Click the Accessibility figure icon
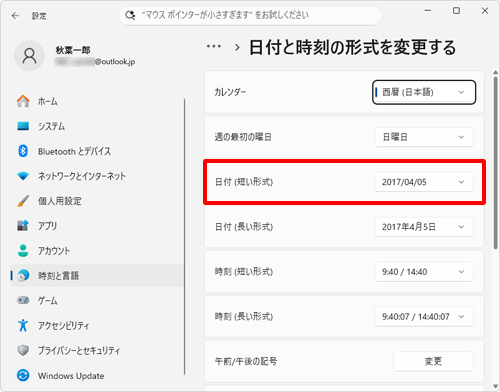 click(x=23, y=325)
